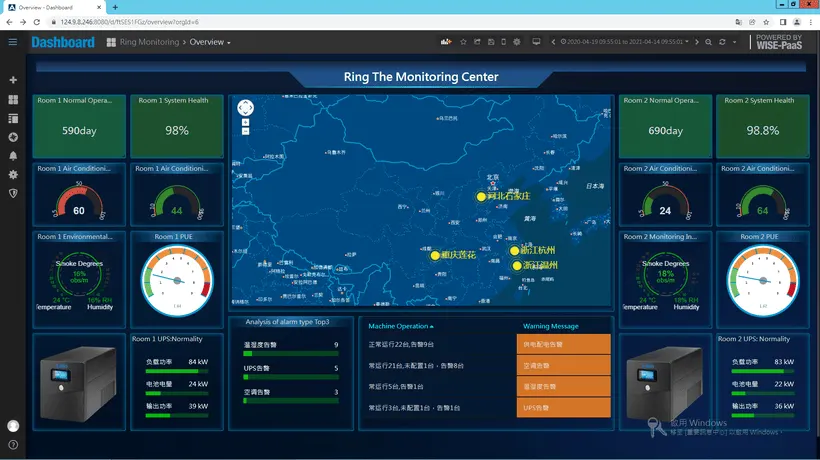Zoom out the time range
The height and width of the screenshot is (460, 820).
[708, 42]
